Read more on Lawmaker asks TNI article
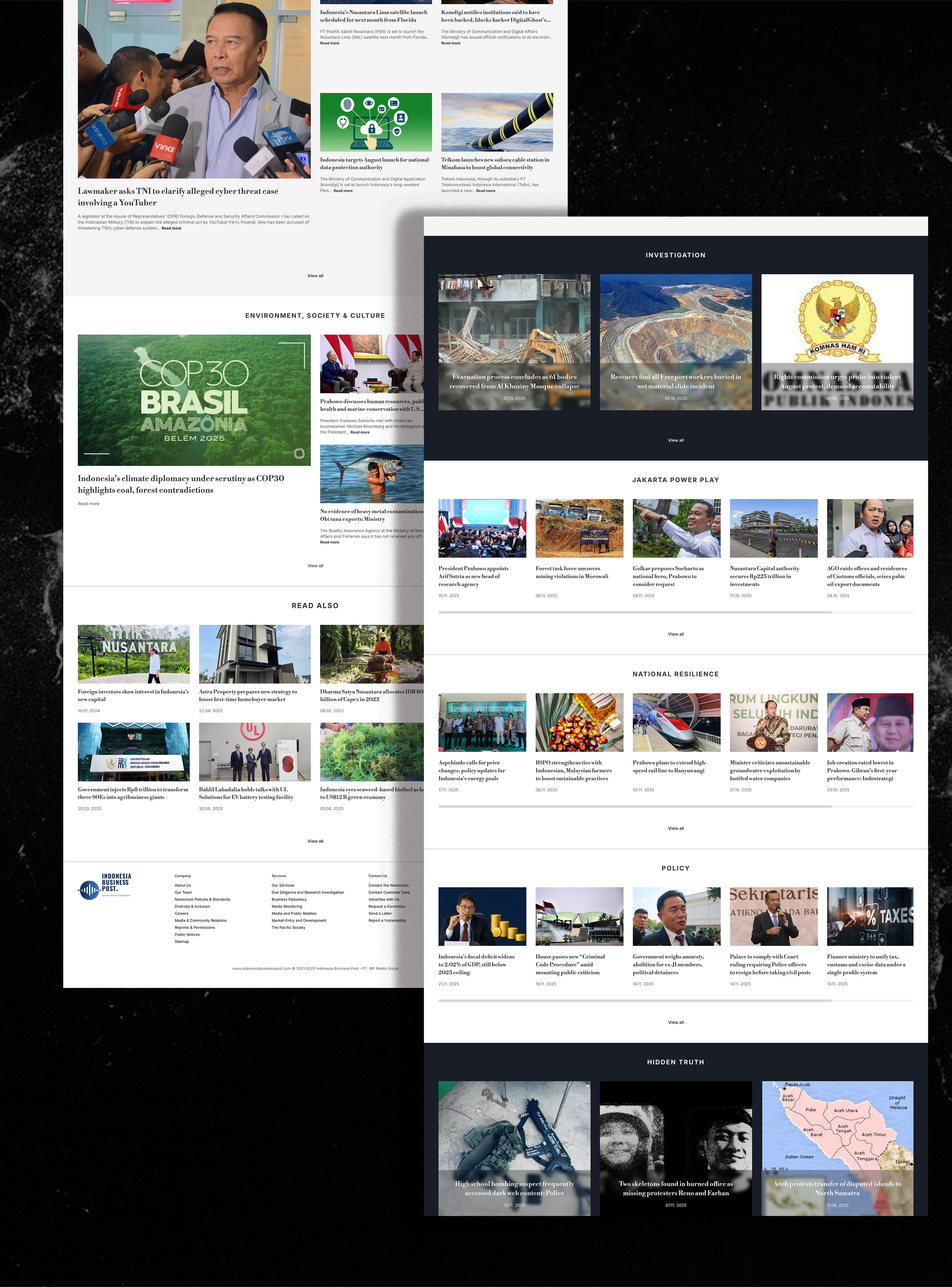 (x=171, y=228)
